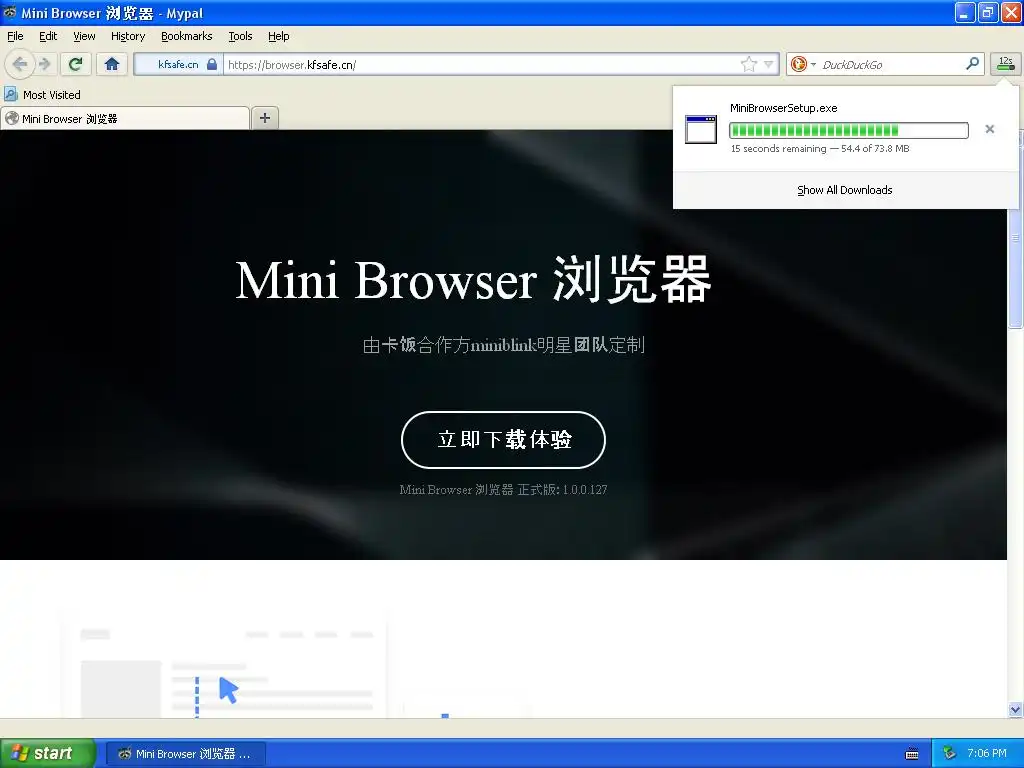The width and height of the screenshot is (1024, 768).
Task: Open the Edit menu
Action: pyautogui.click(x=48, y=36)
